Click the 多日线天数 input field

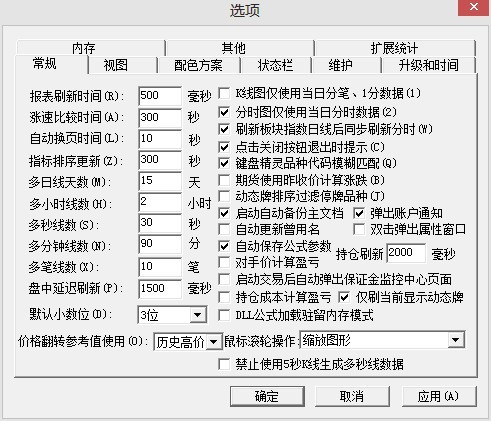160,181
